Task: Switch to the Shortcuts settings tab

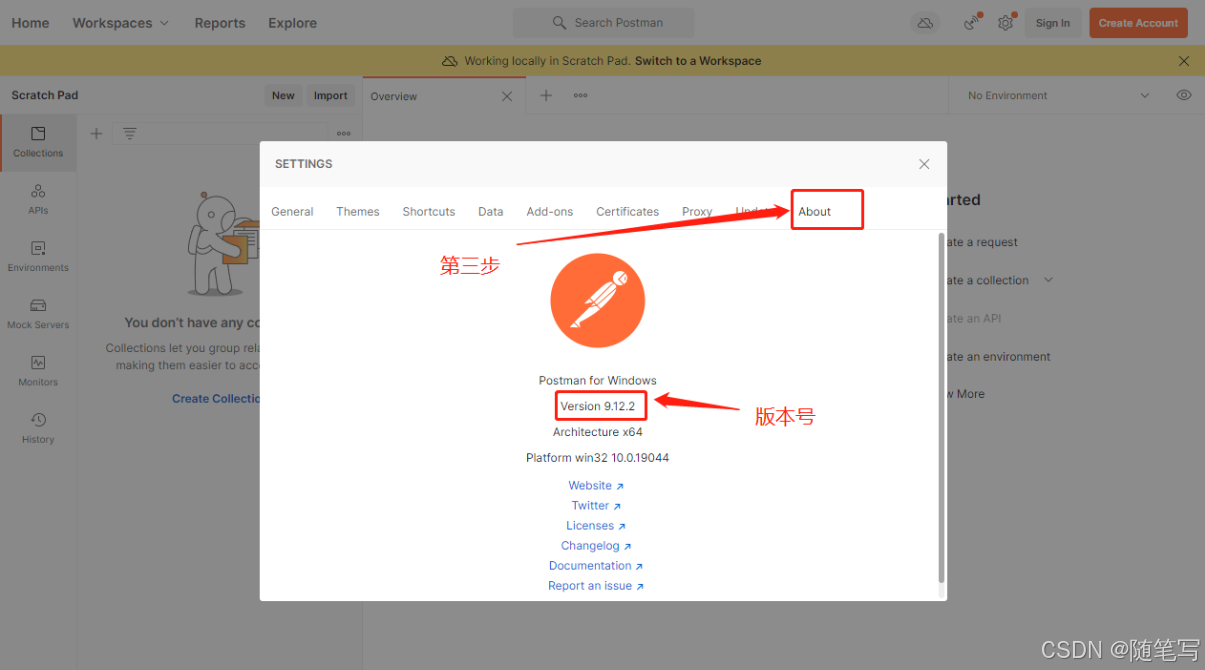Action: (429, 211)
